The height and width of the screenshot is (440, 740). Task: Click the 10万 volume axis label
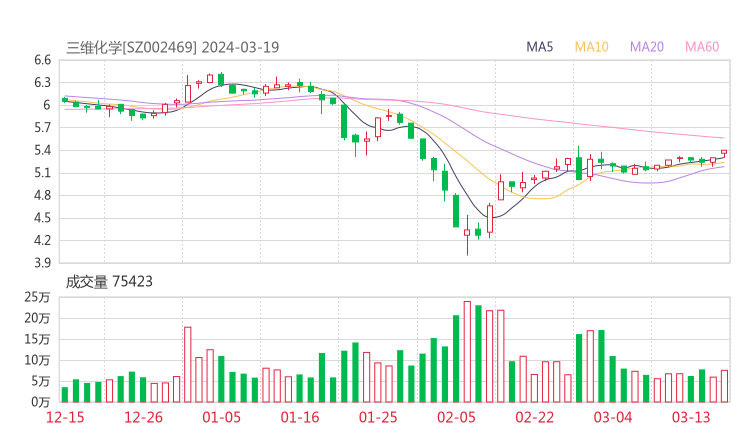coord(37,360)
